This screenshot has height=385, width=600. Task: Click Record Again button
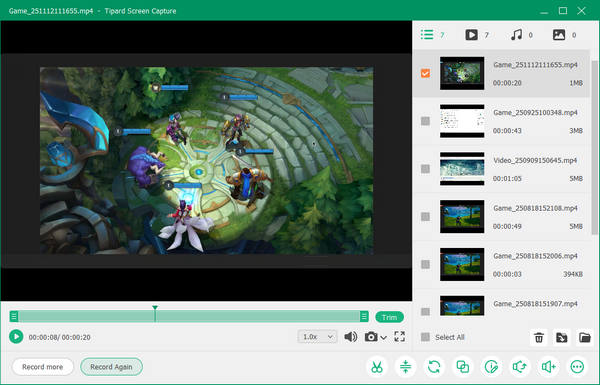111,367
